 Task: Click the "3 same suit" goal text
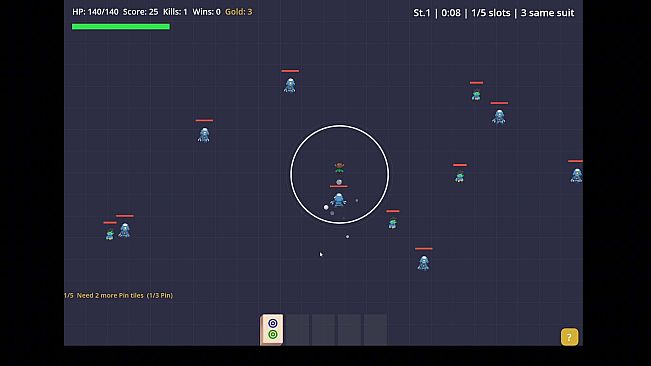tap(547, 13)
